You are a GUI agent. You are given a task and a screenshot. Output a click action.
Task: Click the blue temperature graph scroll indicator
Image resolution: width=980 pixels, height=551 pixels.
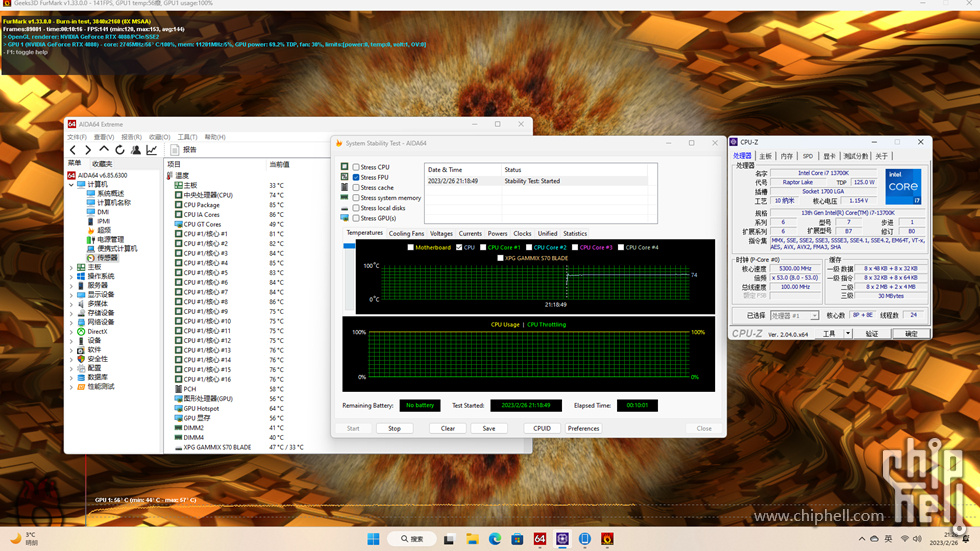coord(349,246)
